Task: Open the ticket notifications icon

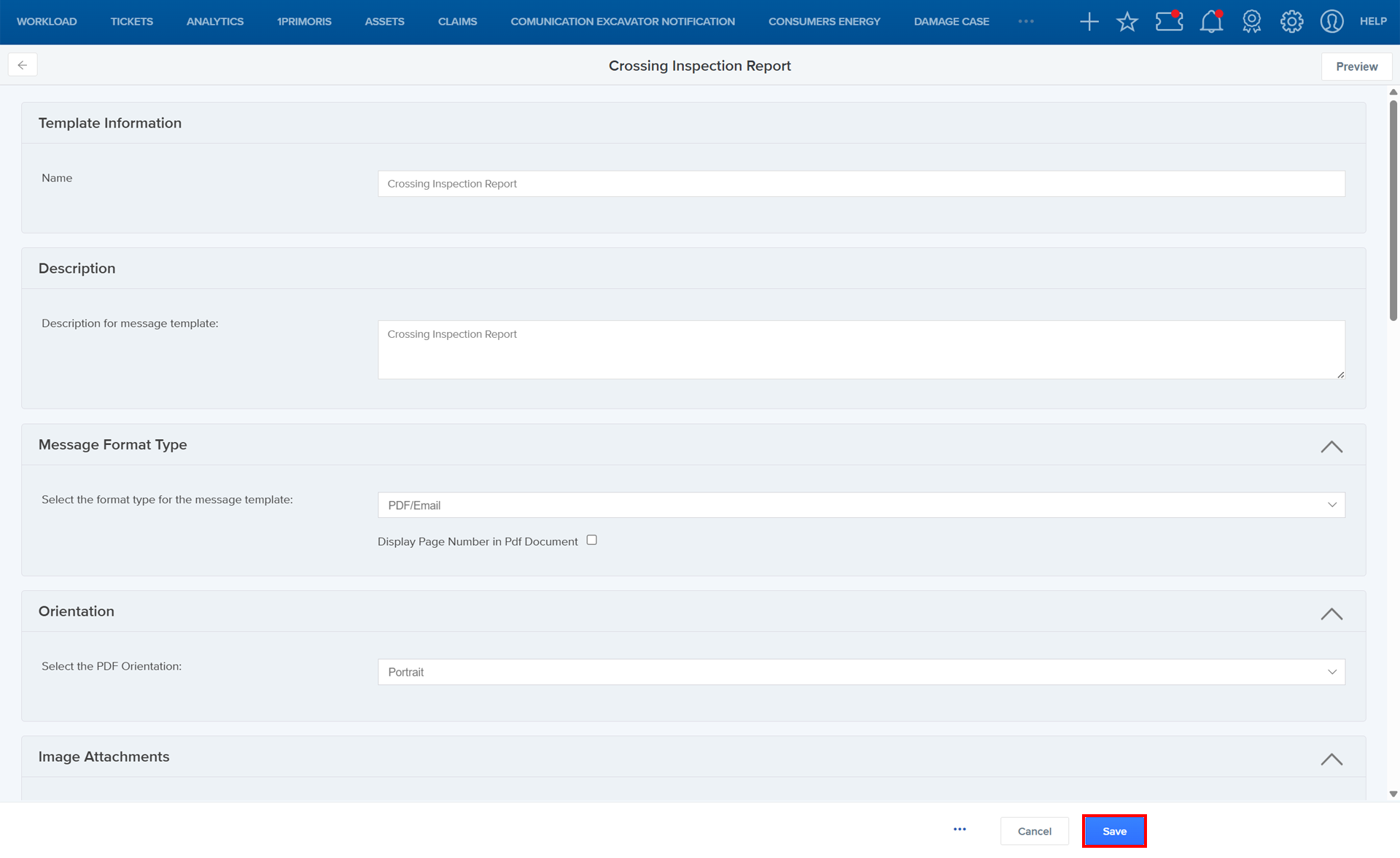Action: (1168, 22)
